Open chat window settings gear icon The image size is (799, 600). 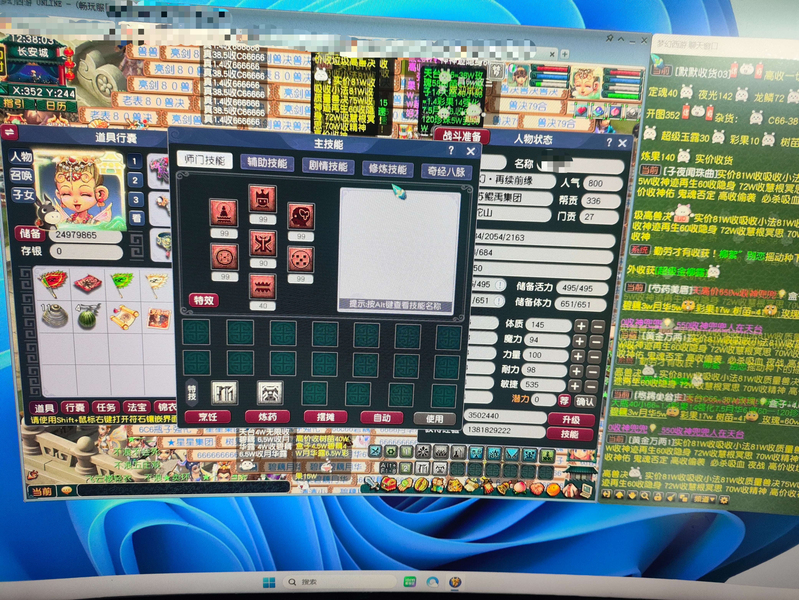click(x=724, y=500)
